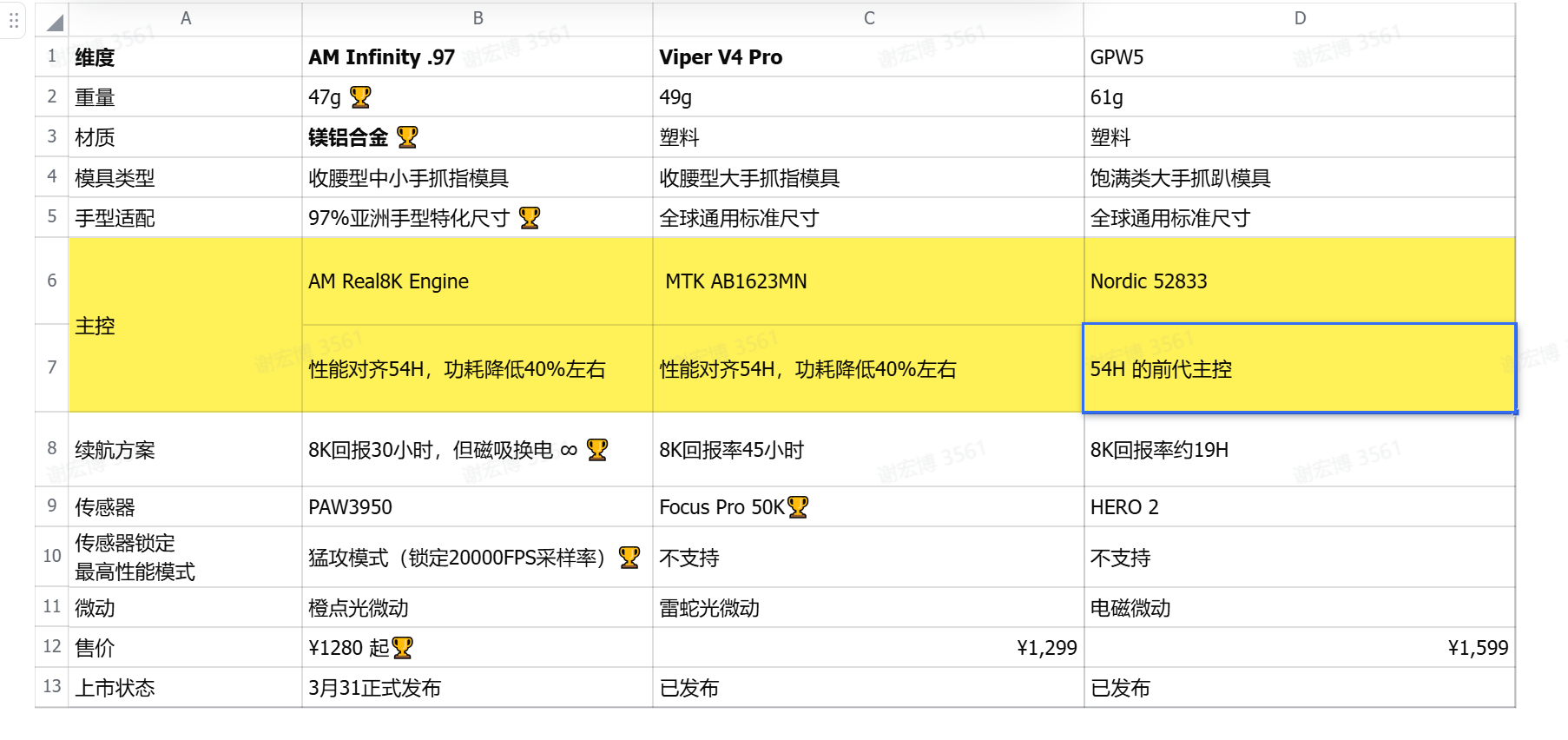
Task: Click the 微动 cell
Action: coord(186,608)
